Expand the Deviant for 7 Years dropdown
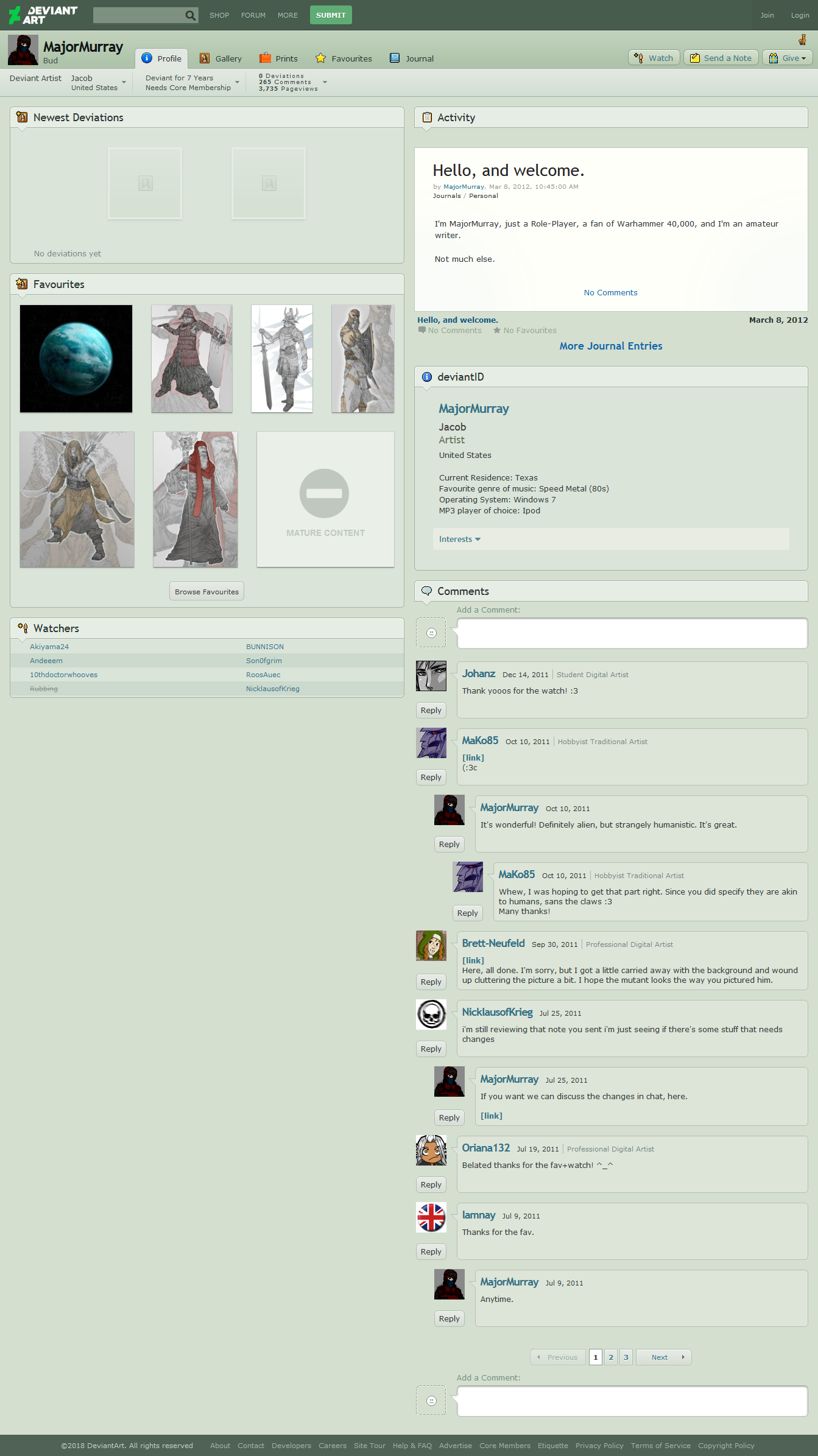Viewport: 818px width, 1456px height. (237, 82)
